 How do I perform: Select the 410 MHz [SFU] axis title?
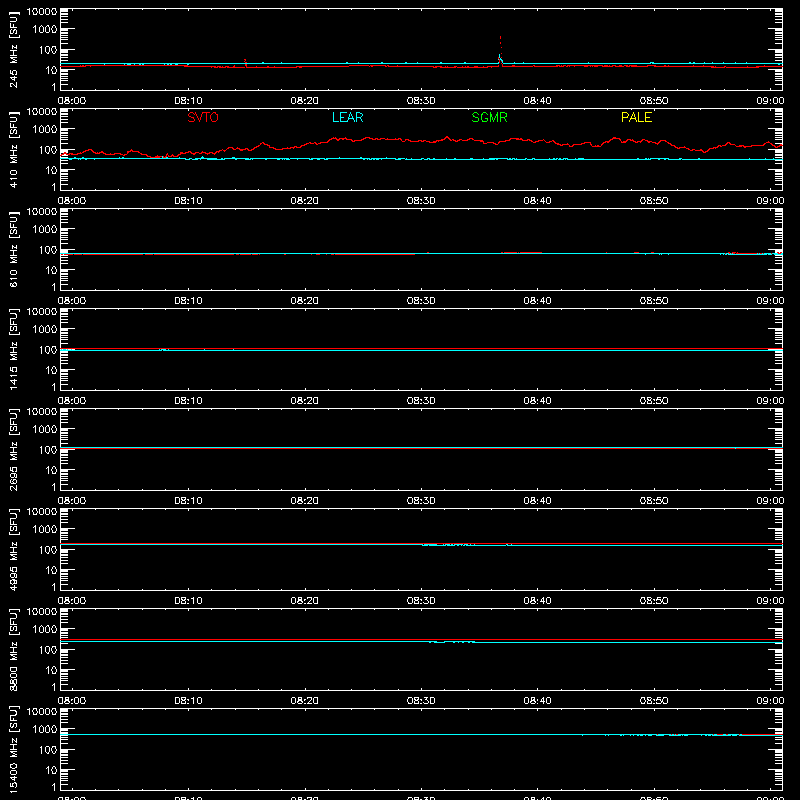click(14, 149)
